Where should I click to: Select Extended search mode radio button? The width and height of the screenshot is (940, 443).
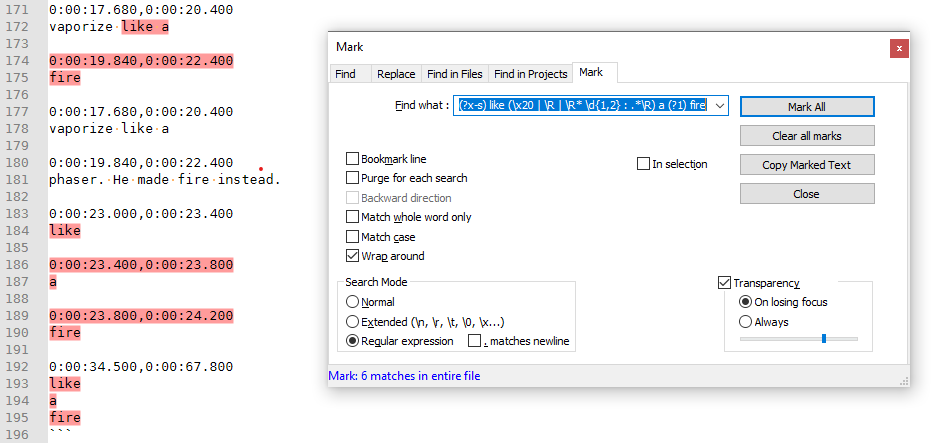353,322
